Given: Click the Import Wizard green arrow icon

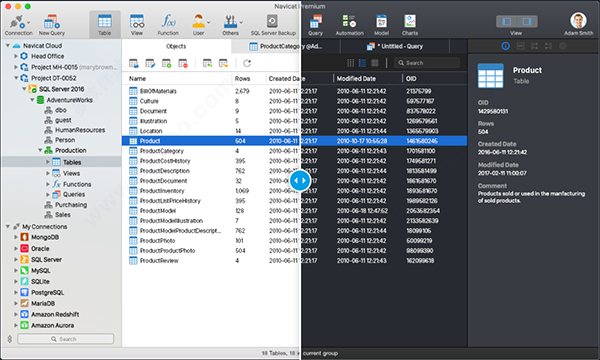Looking at the screenshot, I should pos(207,63).
